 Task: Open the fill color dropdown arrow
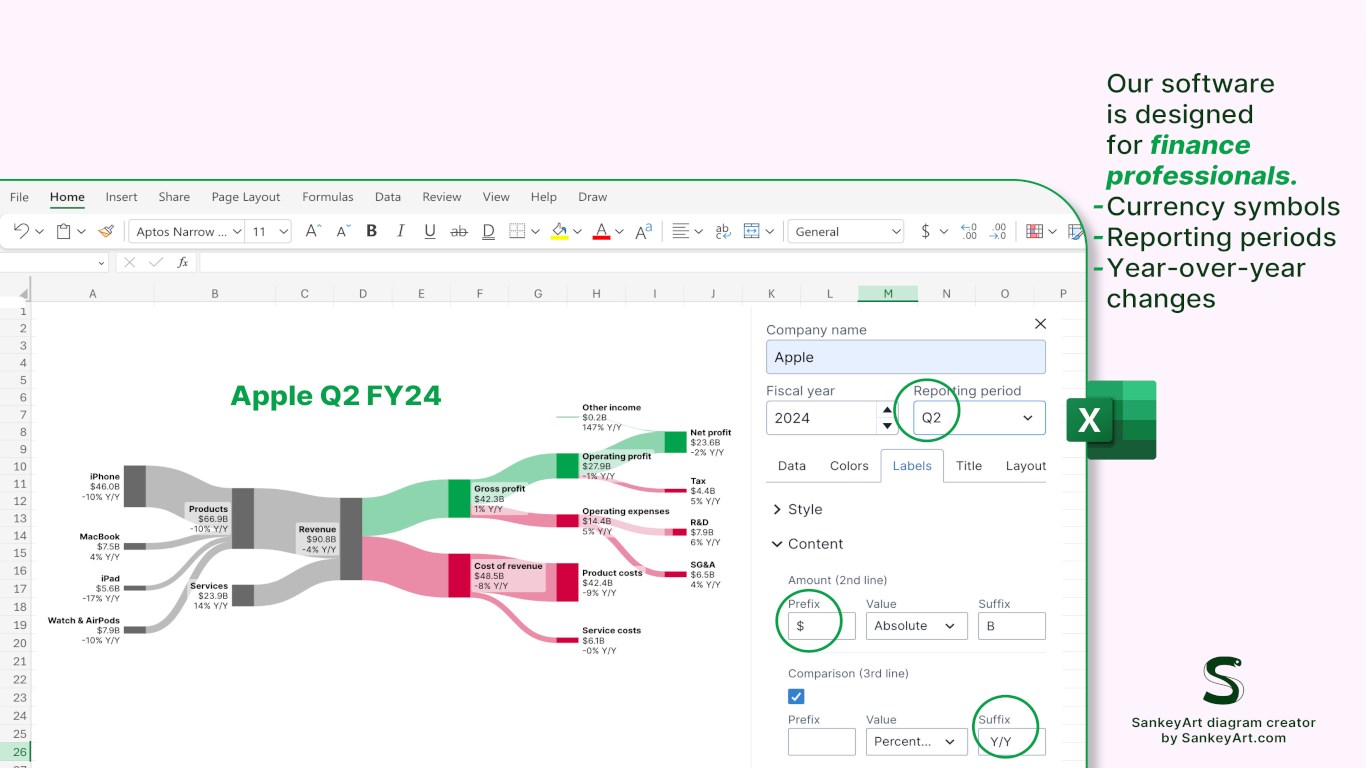tap(577, 232)
